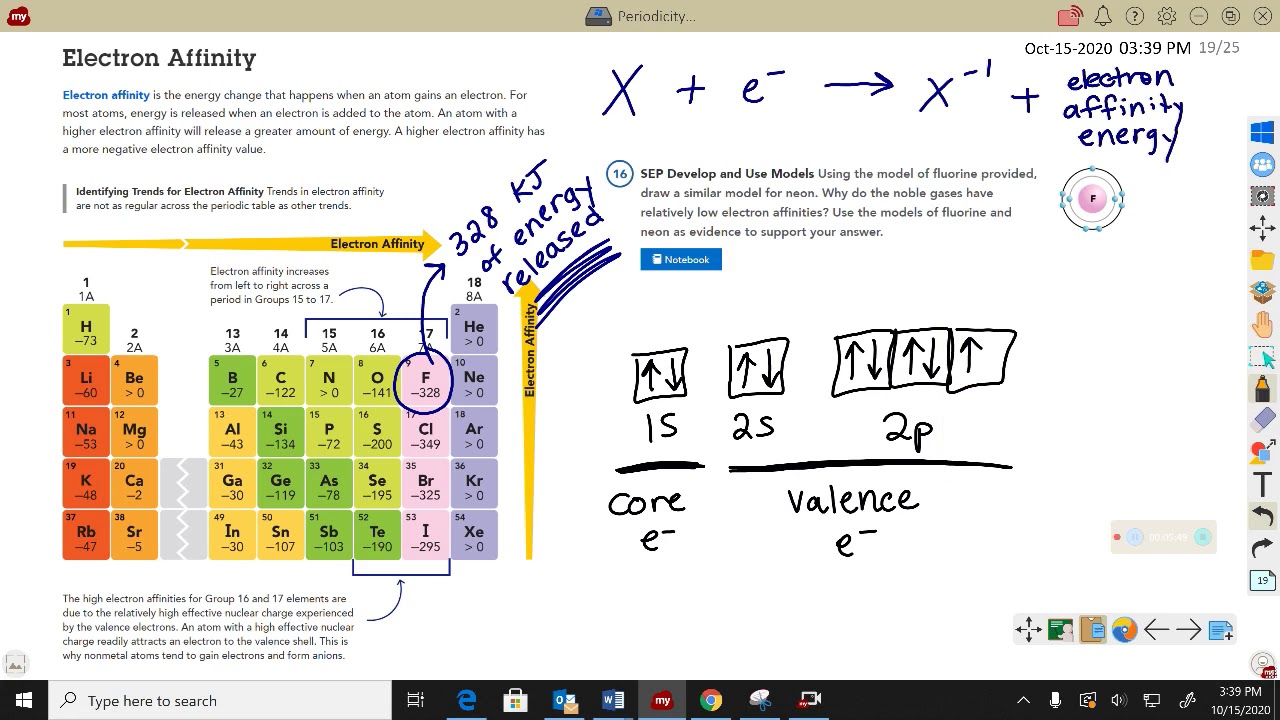Open the Windows Start menu
The image size is (1280, 720).
point(24,700)
